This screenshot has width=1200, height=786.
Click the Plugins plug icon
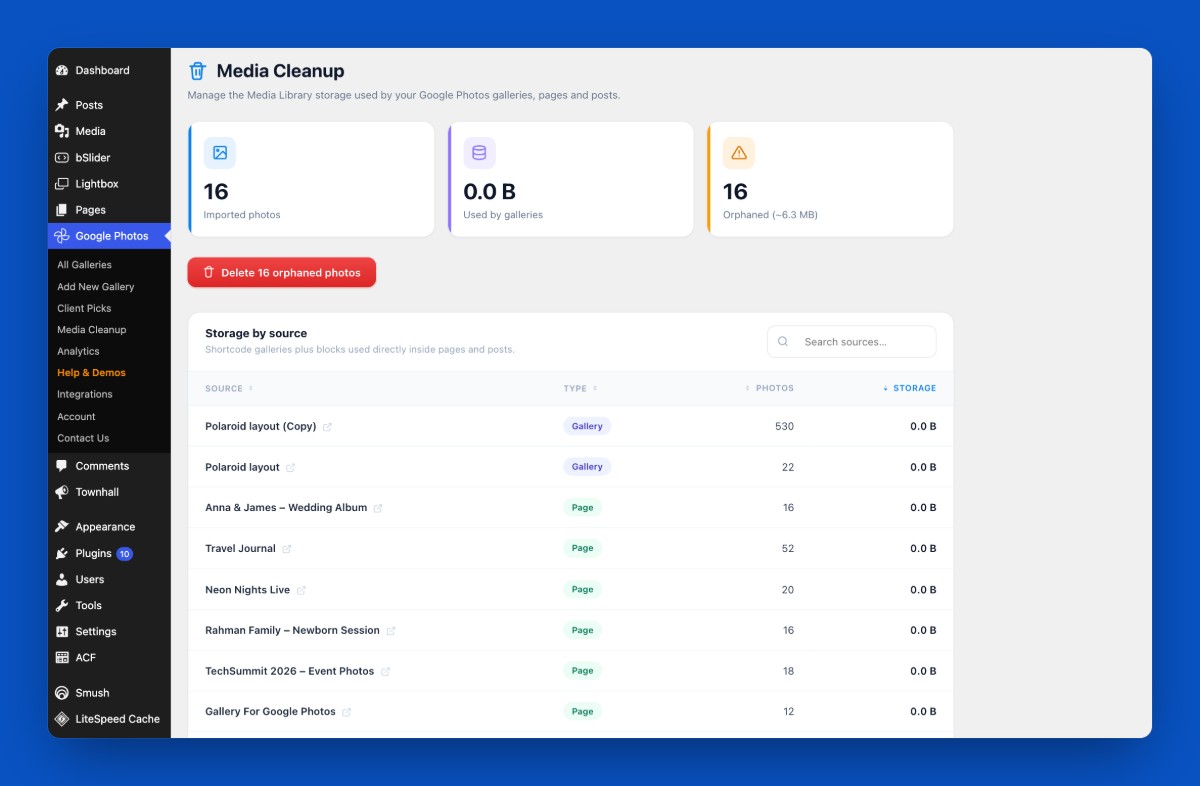[x=62, y=553]
